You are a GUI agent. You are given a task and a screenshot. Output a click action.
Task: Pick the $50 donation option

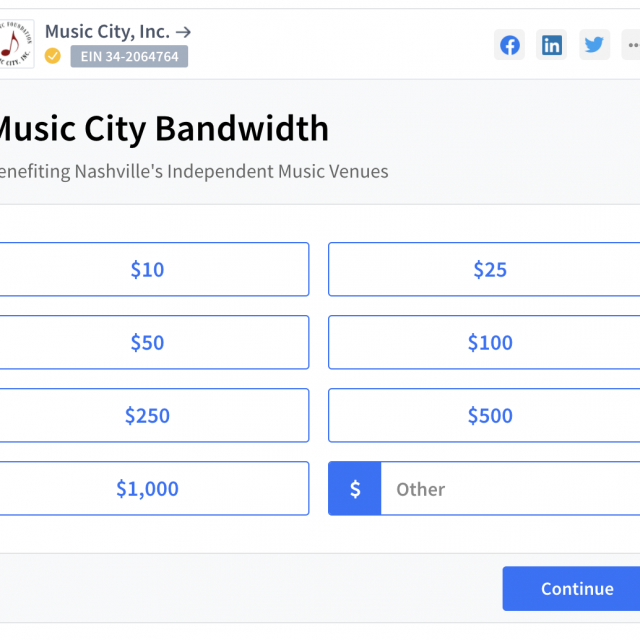click(148, 343)
